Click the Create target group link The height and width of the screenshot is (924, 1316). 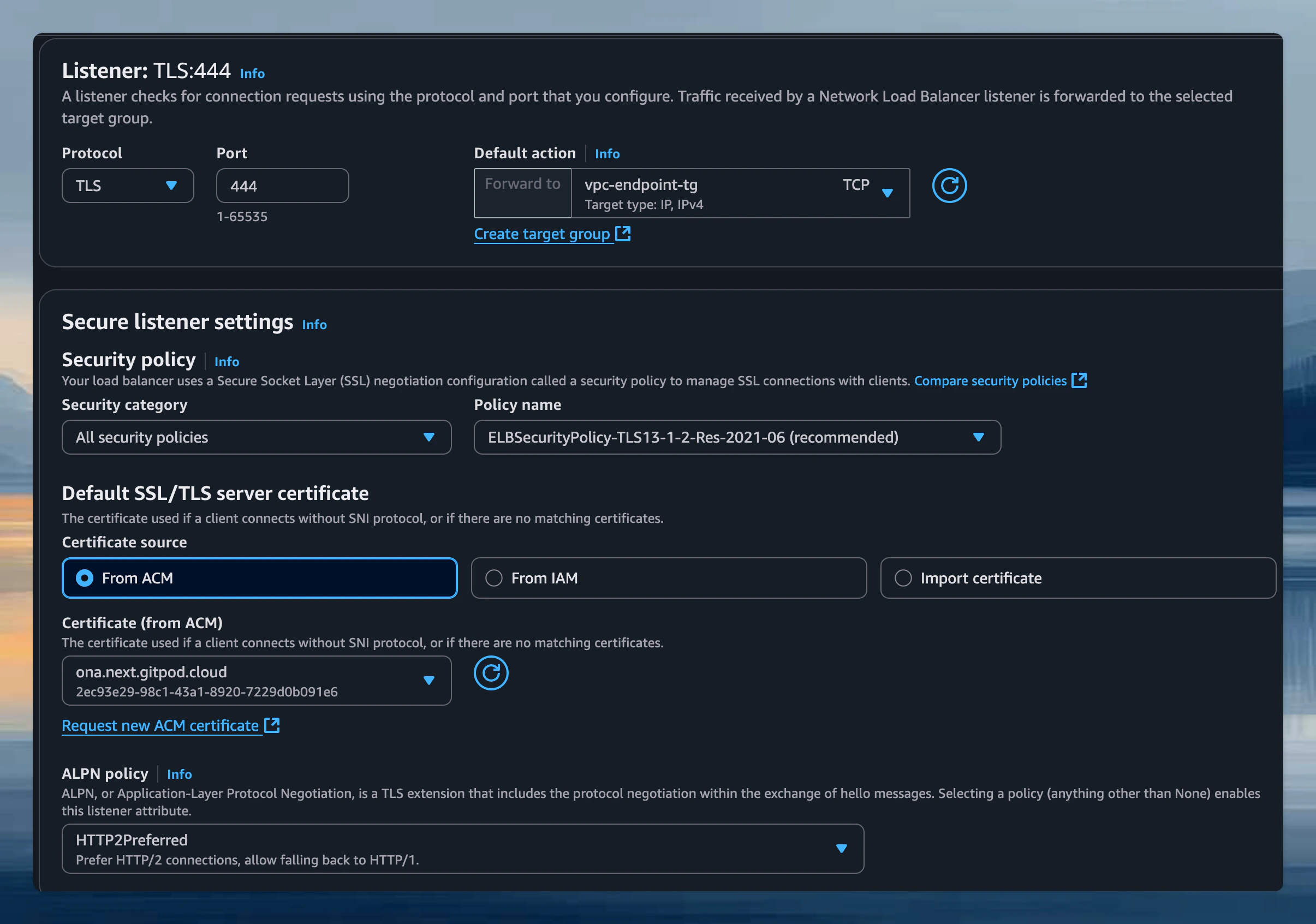[x=541, y=233]
